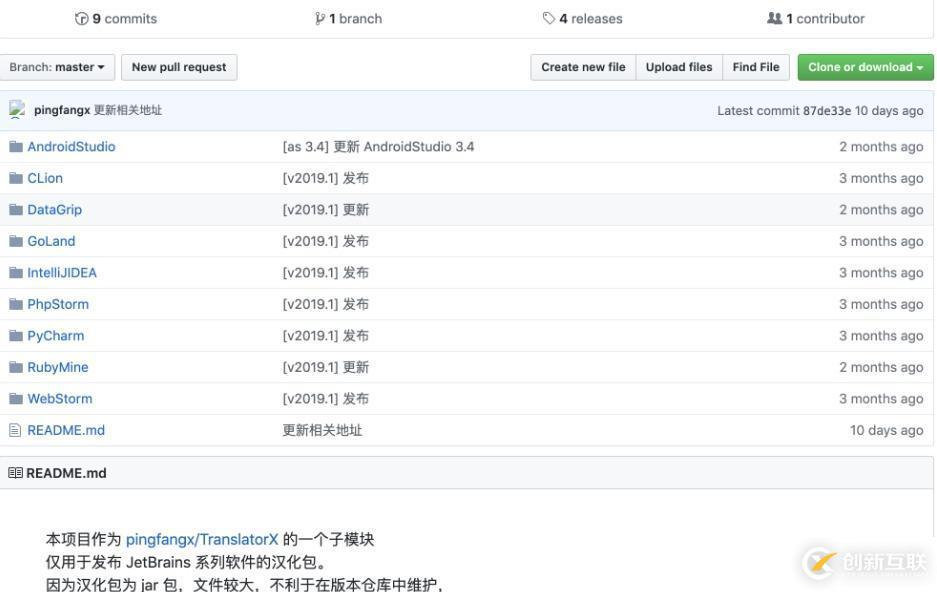The image size is (937, 592).
Task: Open RubyMine row commit message [v2019.1] 更新
Action: point(326,367)
